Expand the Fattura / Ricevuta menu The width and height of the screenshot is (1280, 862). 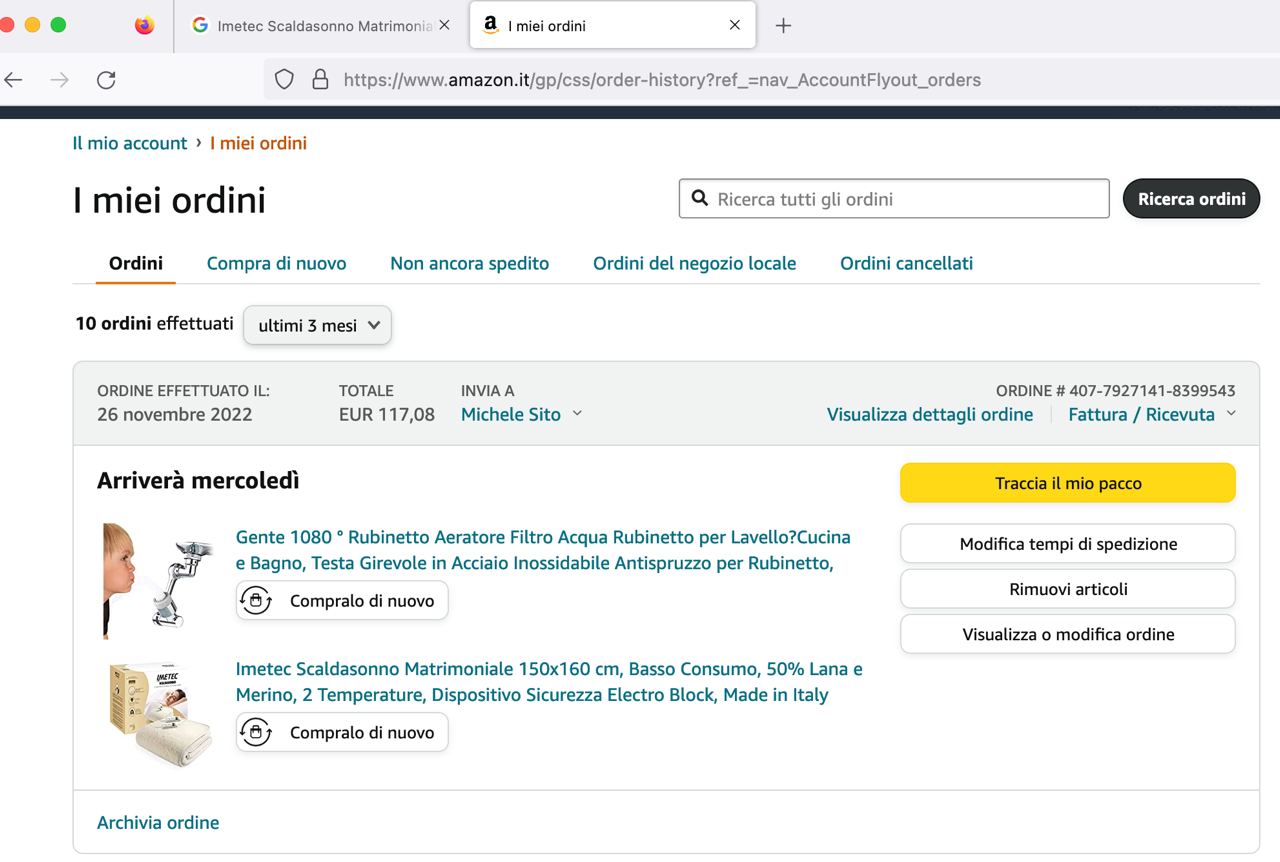(x=1152, y=414)
